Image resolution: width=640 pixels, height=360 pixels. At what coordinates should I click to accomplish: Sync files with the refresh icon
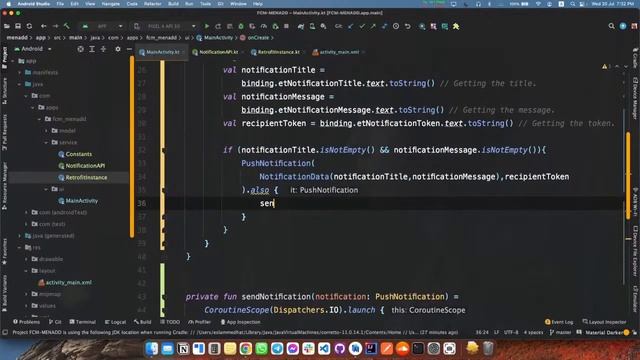point(29,26)
